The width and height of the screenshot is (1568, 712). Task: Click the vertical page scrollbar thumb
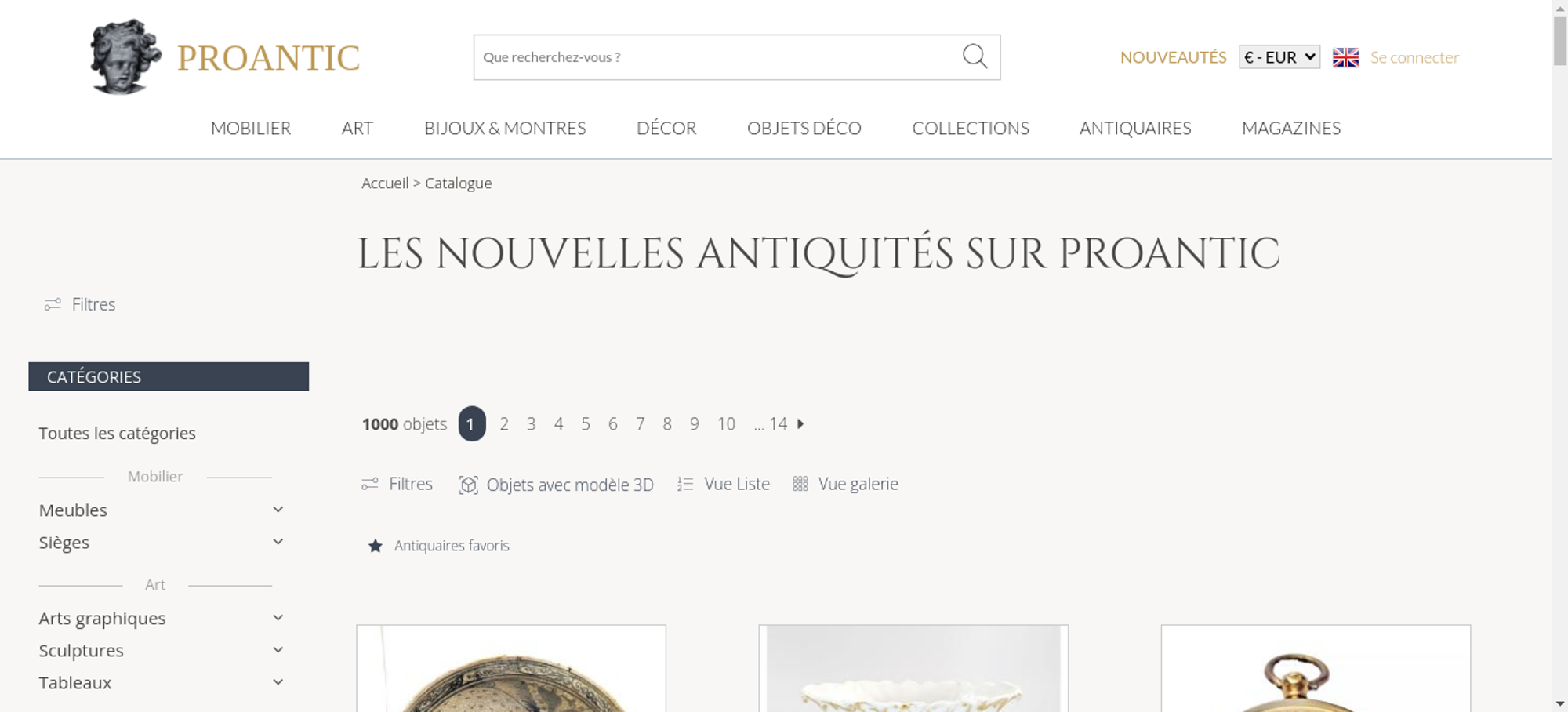pyautogui.click(x=1559, y=41)
